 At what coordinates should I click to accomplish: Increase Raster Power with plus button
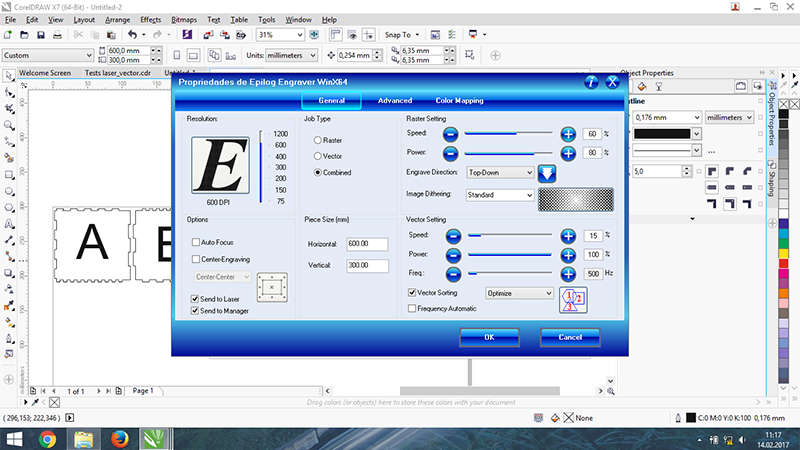click(568, 153)
